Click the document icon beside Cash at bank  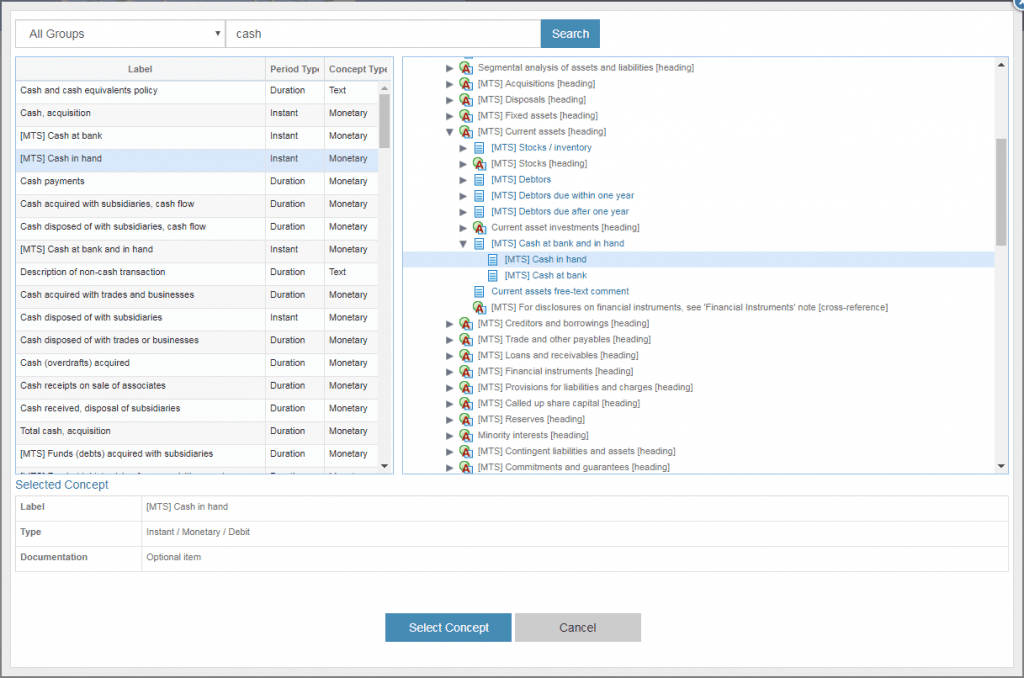(492, 275)
